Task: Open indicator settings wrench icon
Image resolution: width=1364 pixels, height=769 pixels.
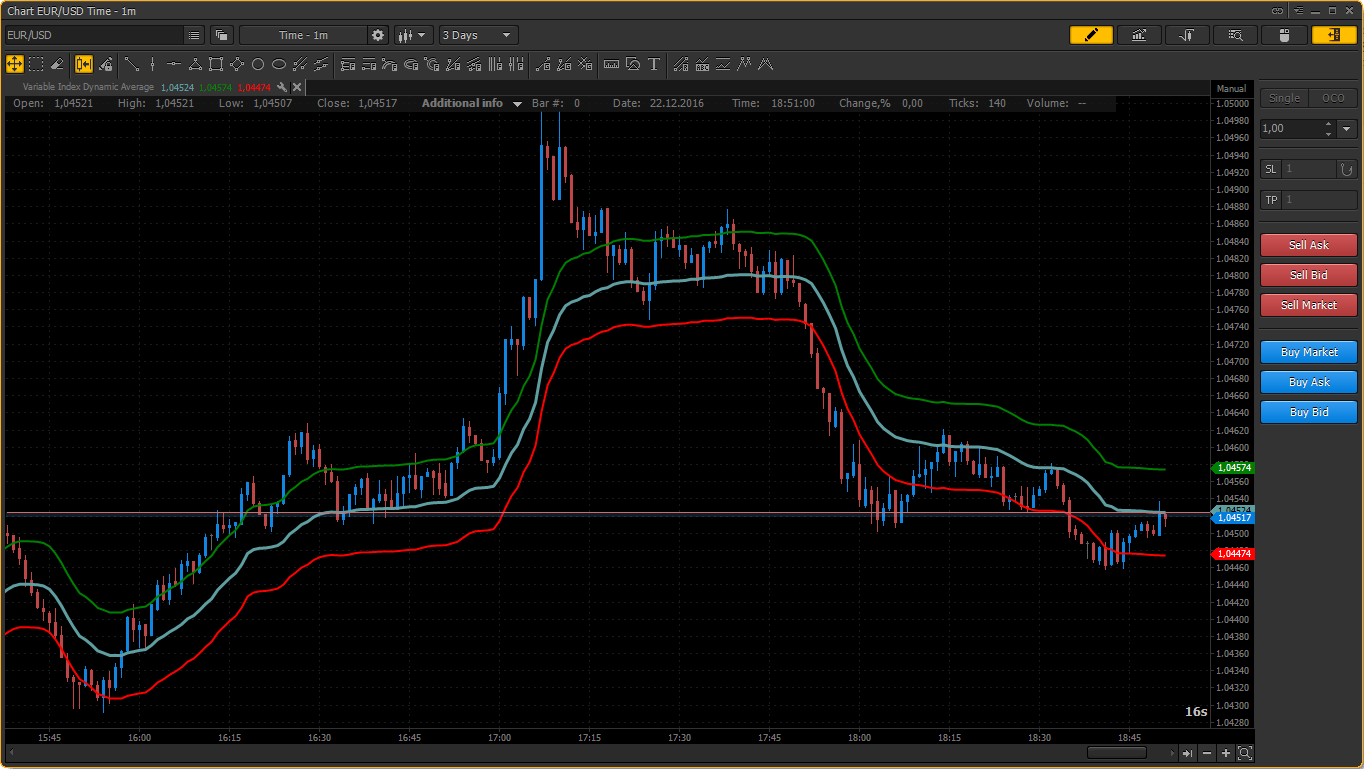Action: click(x=283, y=87)
